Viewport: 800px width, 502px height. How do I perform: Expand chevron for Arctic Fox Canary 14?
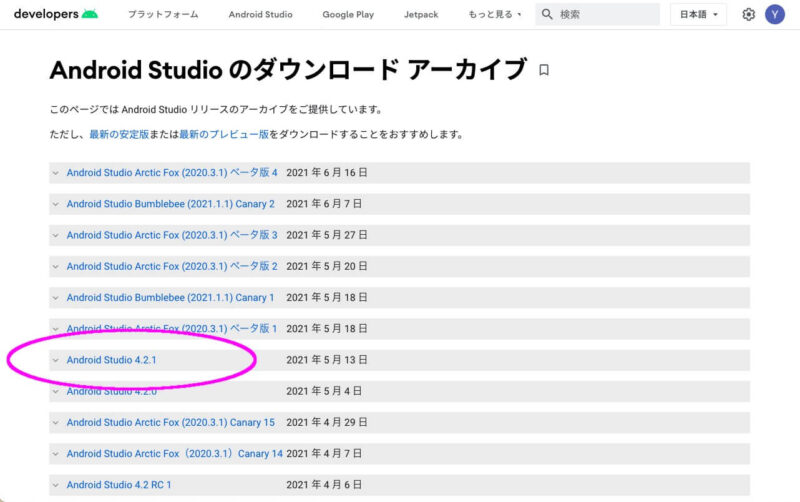point(56,454)
